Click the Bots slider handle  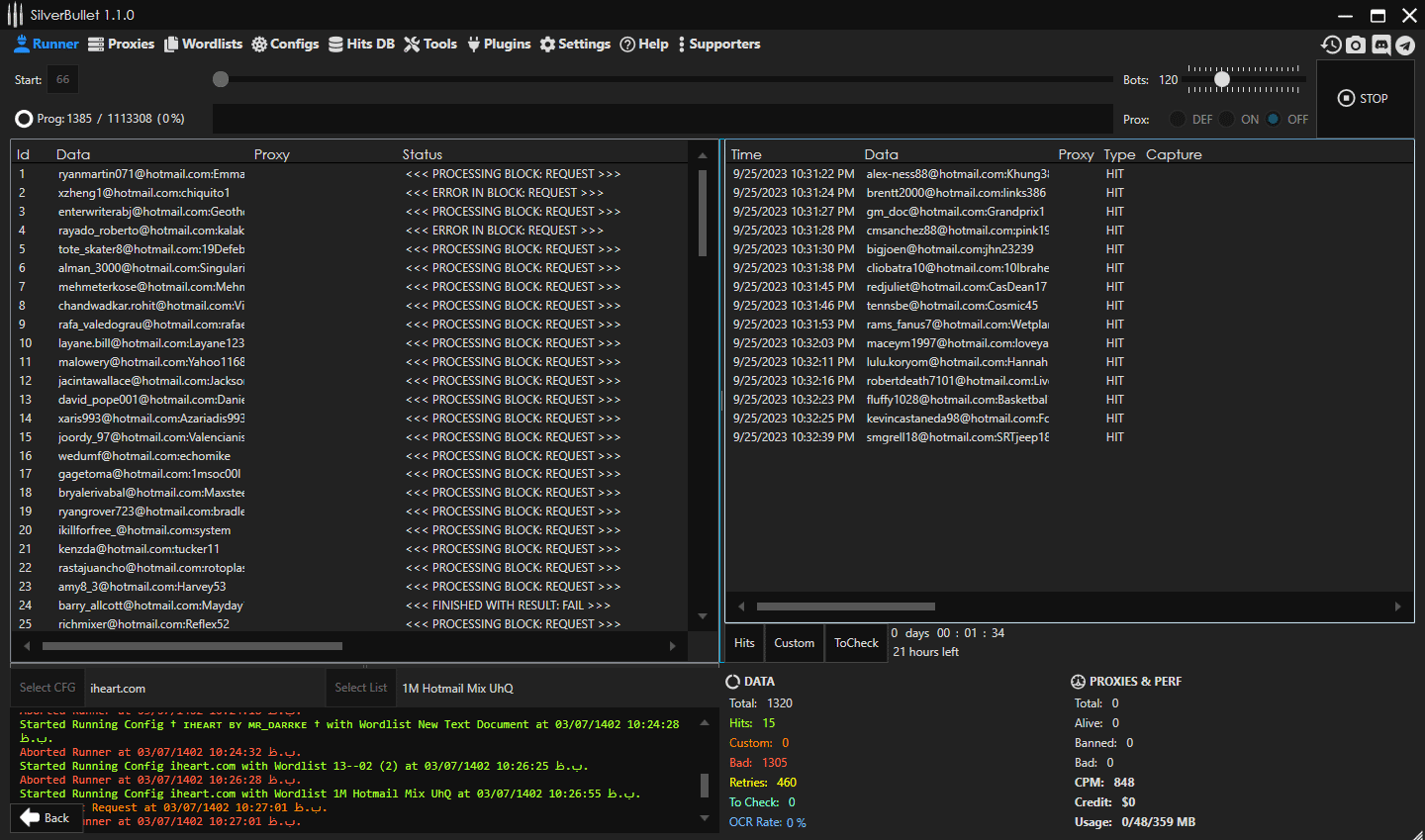(1222, 79)
